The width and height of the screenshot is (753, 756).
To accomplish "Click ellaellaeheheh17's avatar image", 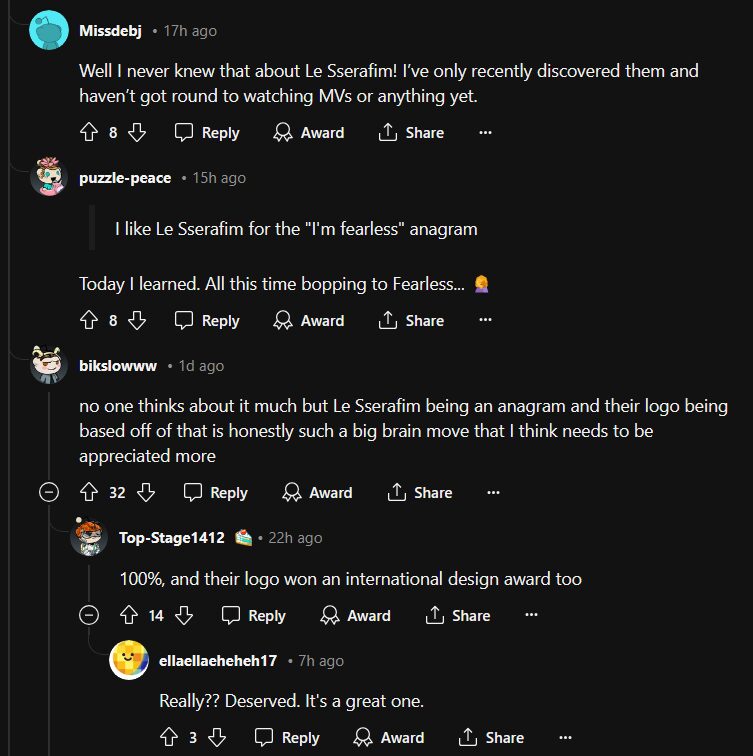I will (x=129, y=660).
